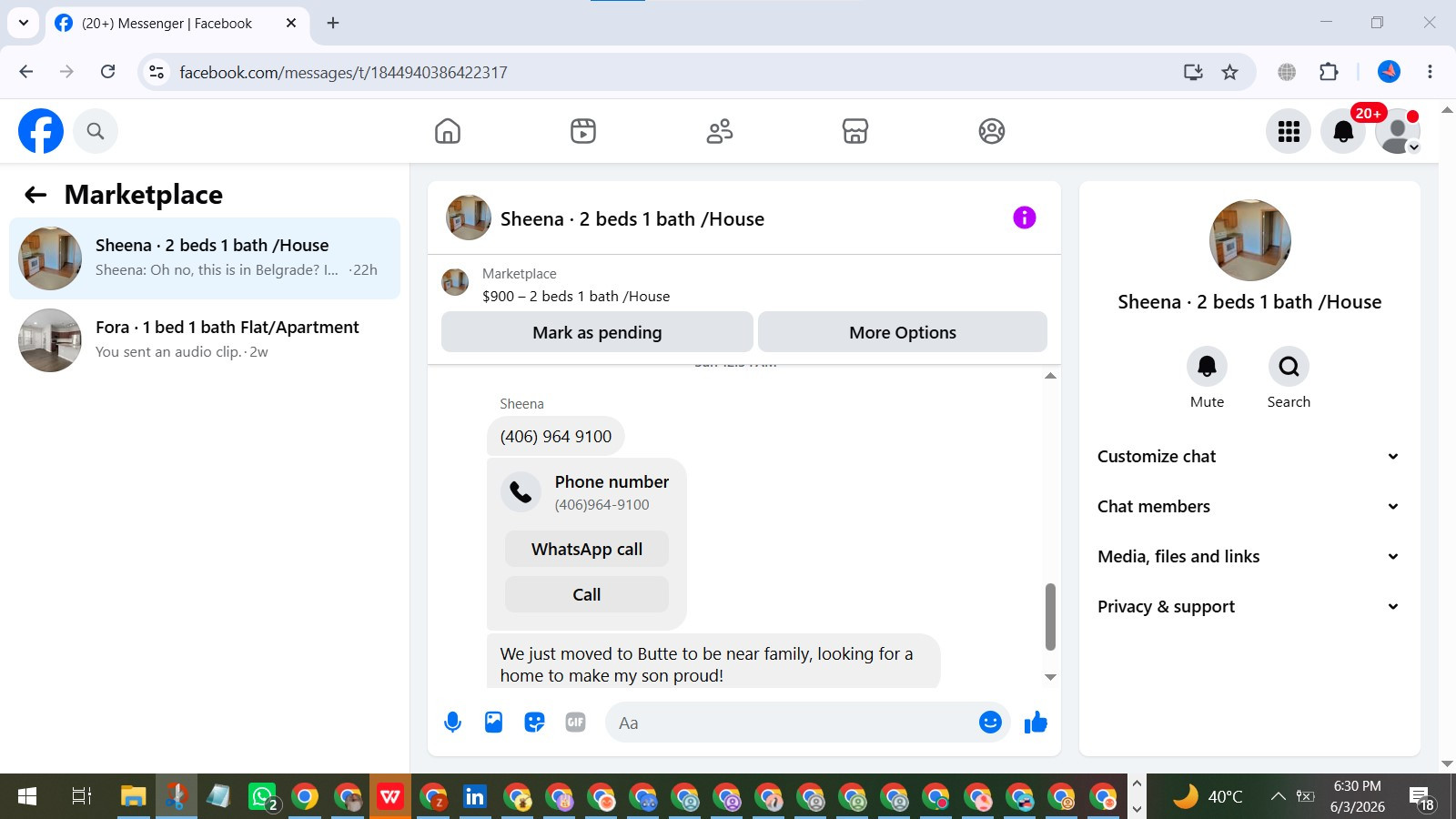Click the Butte family message text

(707, 664)
